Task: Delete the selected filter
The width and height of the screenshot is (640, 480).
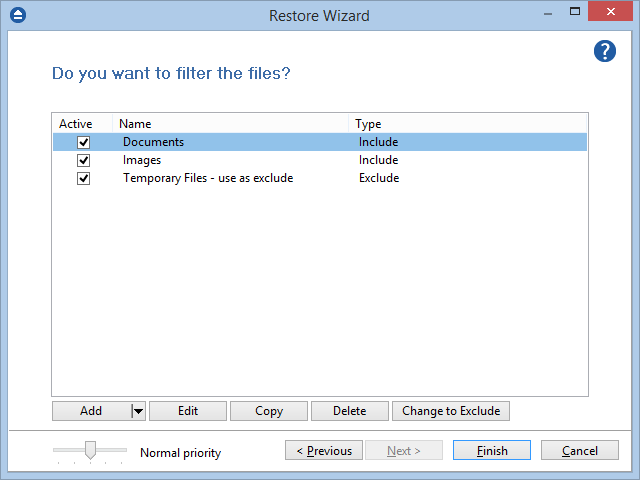Action: point(349,411)
